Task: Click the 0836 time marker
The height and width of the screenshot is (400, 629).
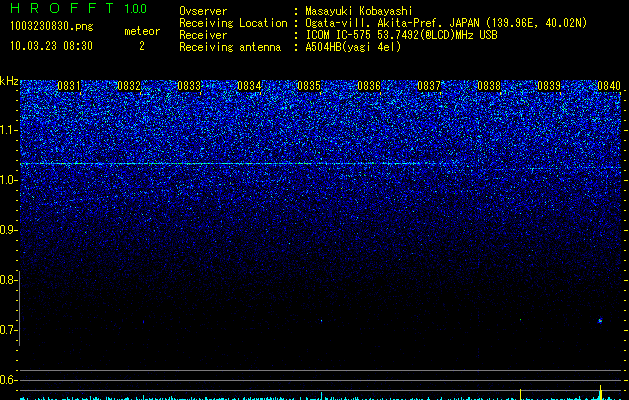Action: click(x=369, y=86)
